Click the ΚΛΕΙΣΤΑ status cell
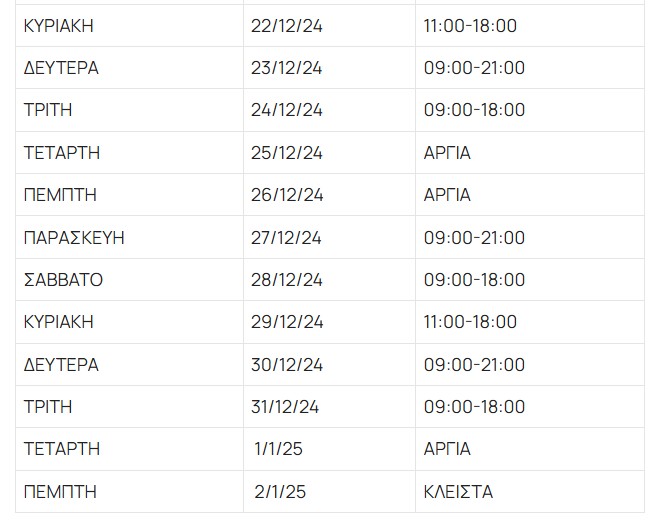646x519 pixels. (458, 492)
